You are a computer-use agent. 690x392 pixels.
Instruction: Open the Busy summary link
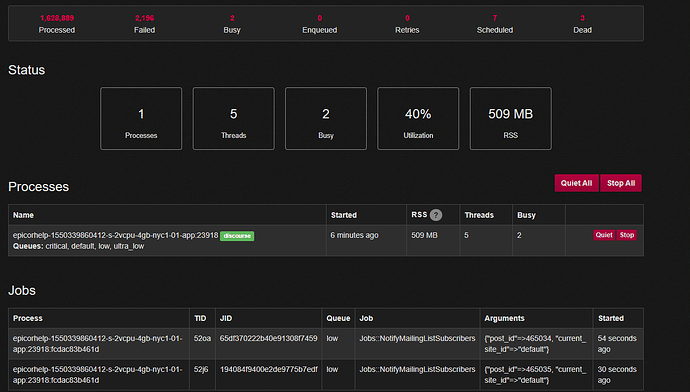point(232,24)
